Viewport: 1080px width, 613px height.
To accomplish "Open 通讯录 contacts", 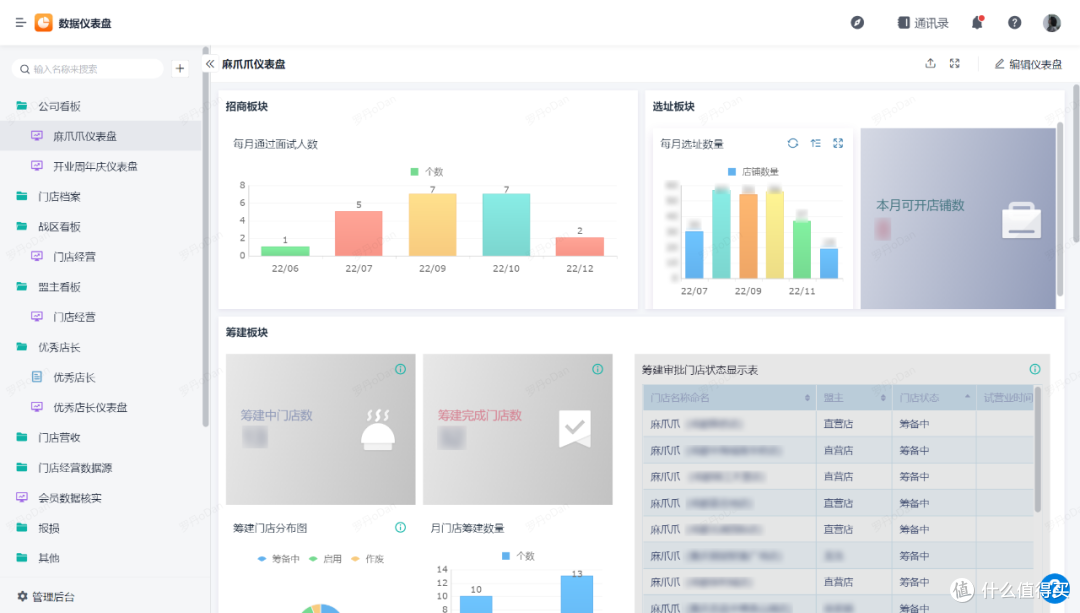I will click(923, 23).
